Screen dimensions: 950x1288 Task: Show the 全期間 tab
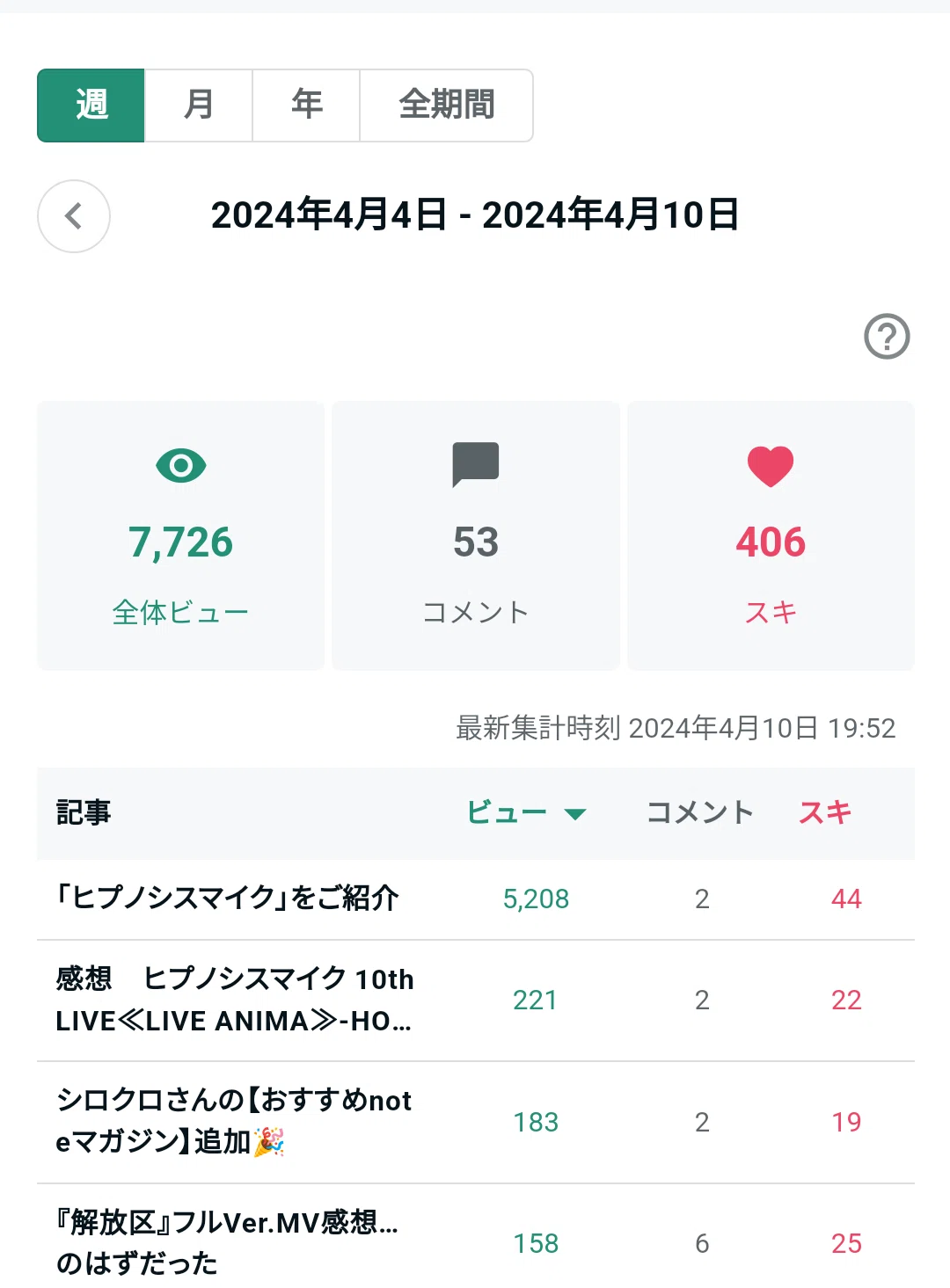pyautogui.click(x=447, y=106)
